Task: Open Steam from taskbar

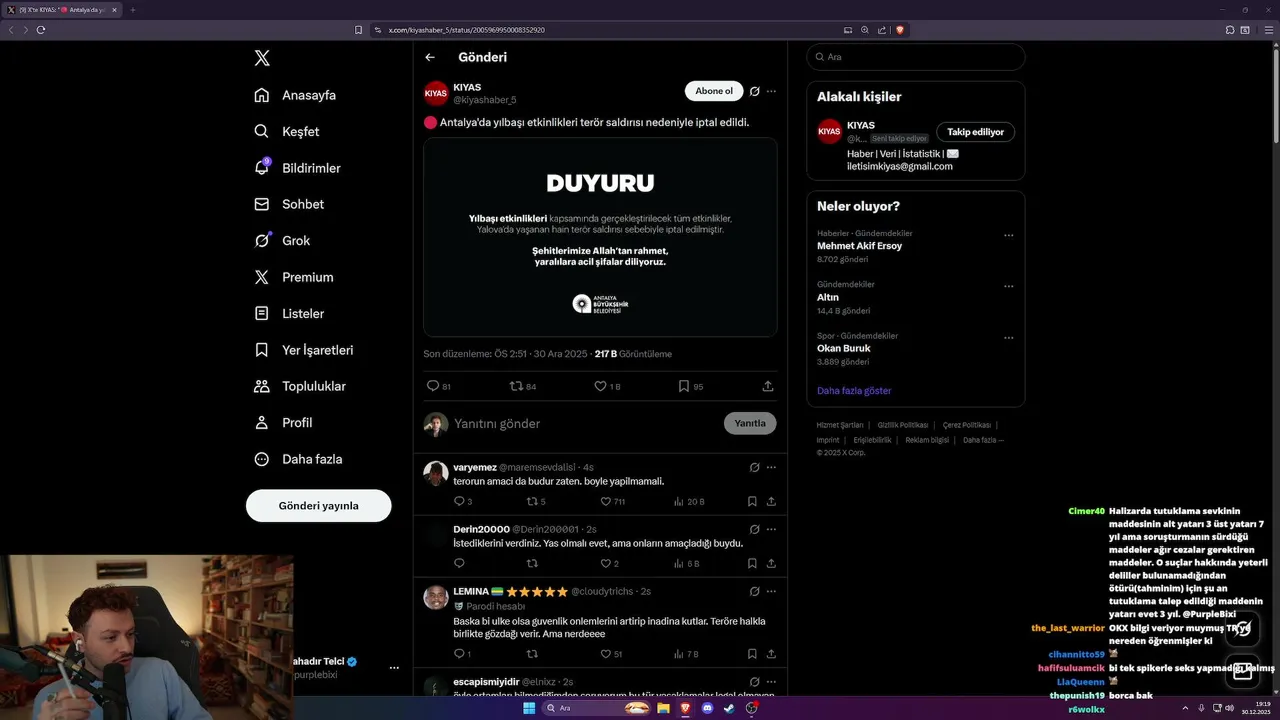Action: [x=728, y=708]
